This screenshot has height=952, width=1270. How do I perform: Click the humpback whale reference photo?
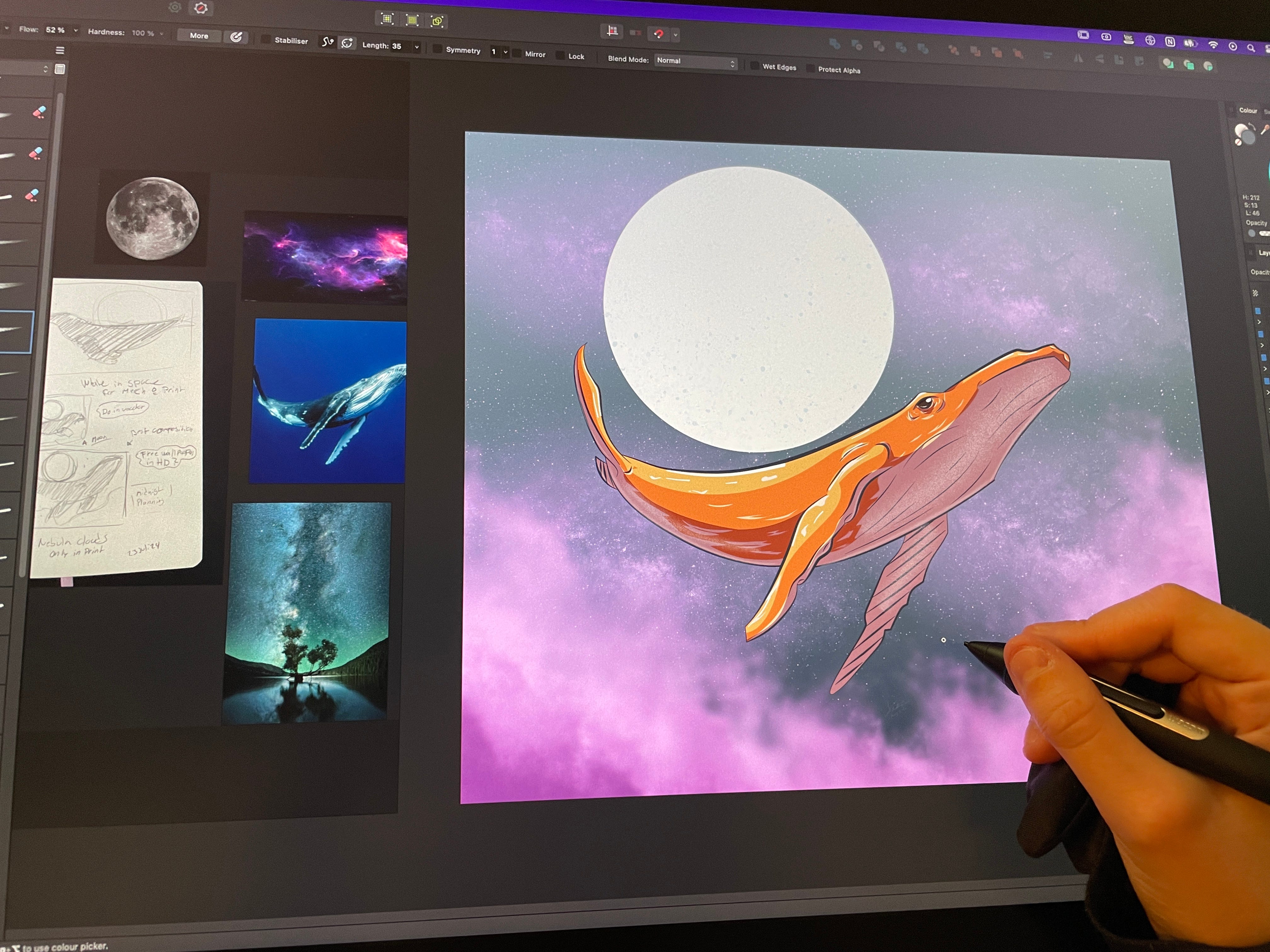[329, 401]
